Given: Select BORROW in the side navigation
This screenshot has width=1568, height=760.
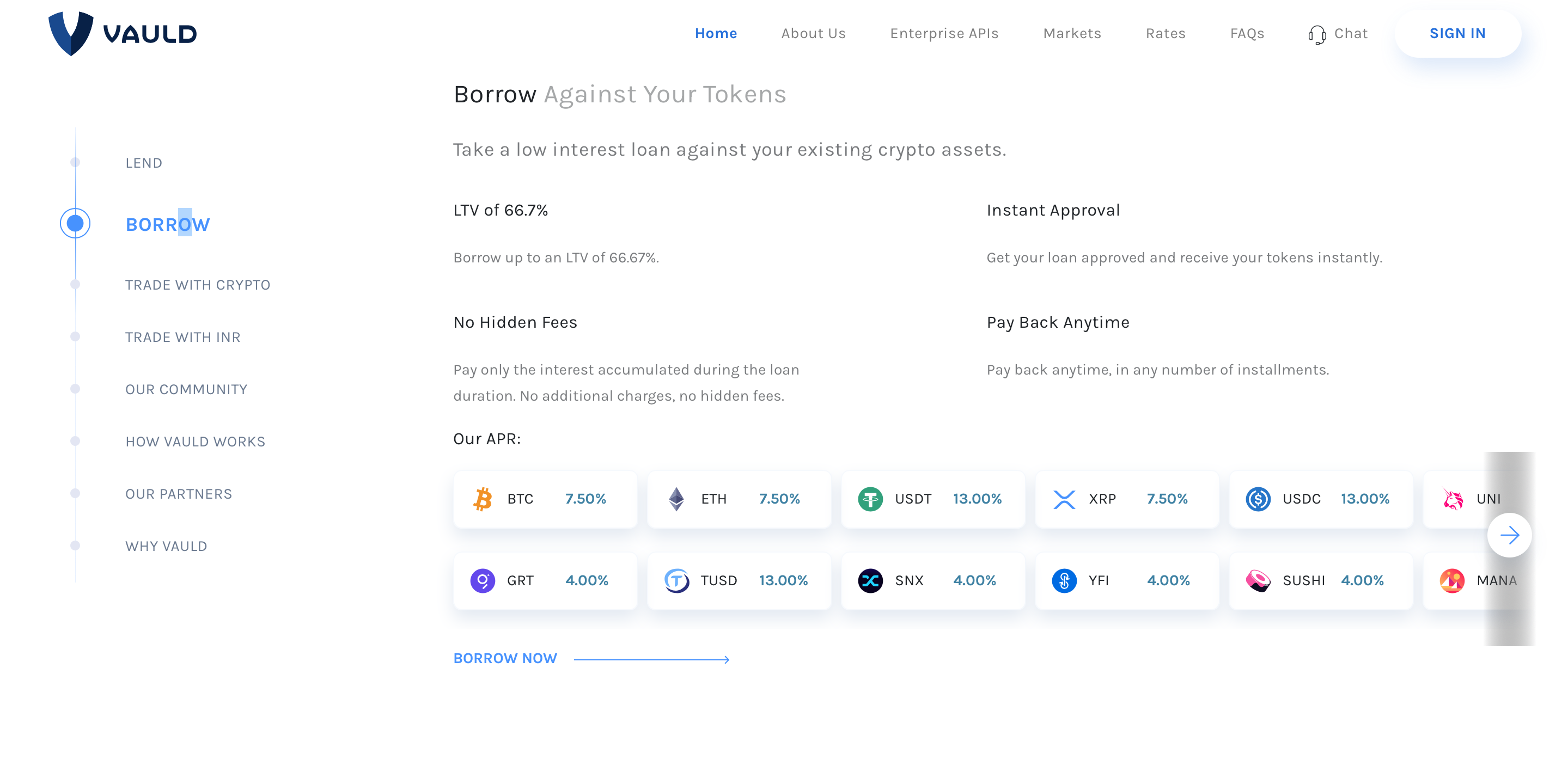Looking at the screenshot, I should pyautogui.click(x=167, y=224).
